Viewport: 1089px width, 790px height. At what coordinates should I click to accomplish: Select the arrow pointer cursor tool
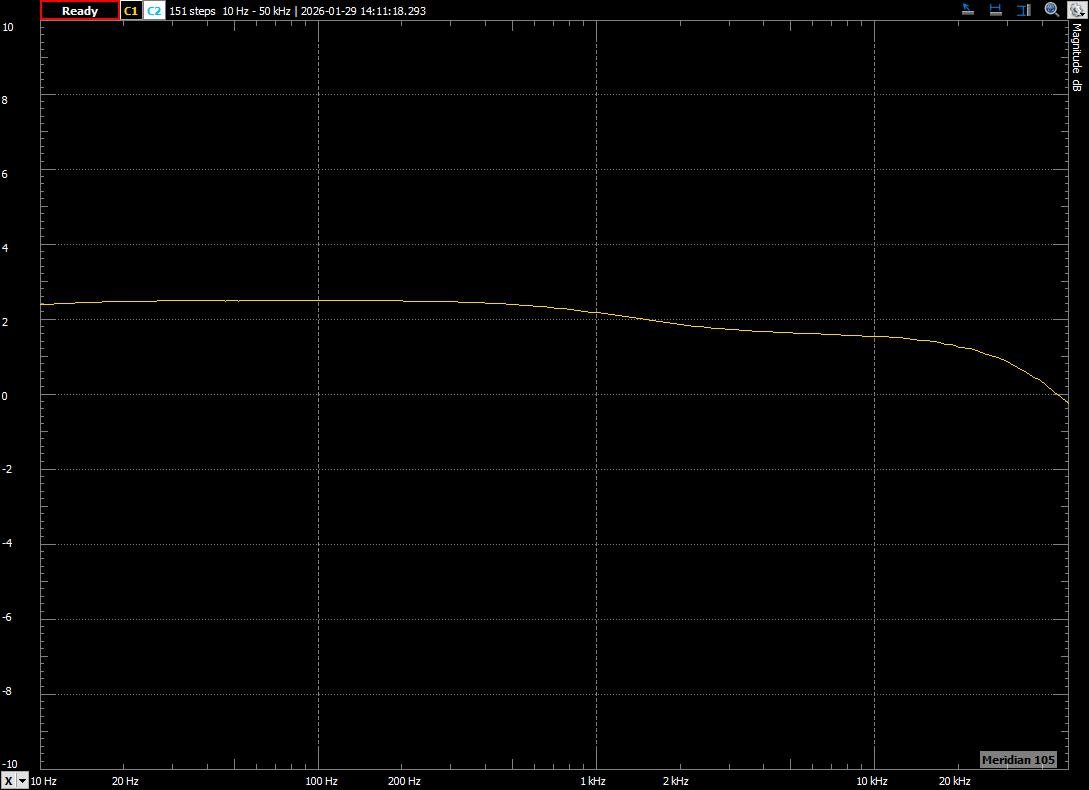(968, 10)
